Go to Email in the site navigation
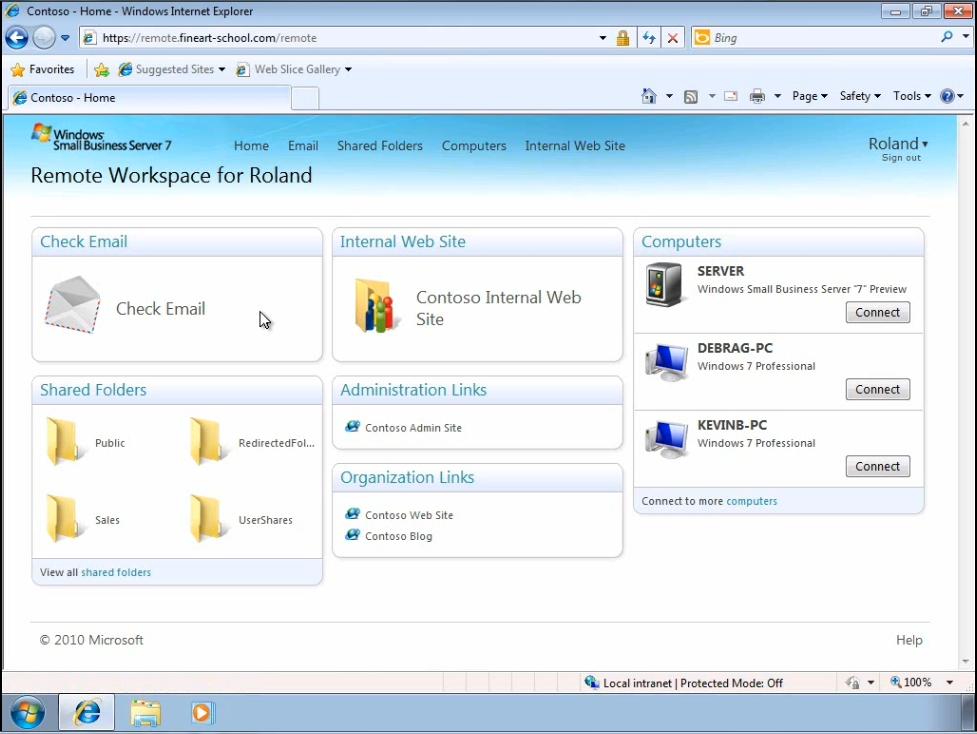The width and height of the screenshot is (977, 734). coord(303,146)
